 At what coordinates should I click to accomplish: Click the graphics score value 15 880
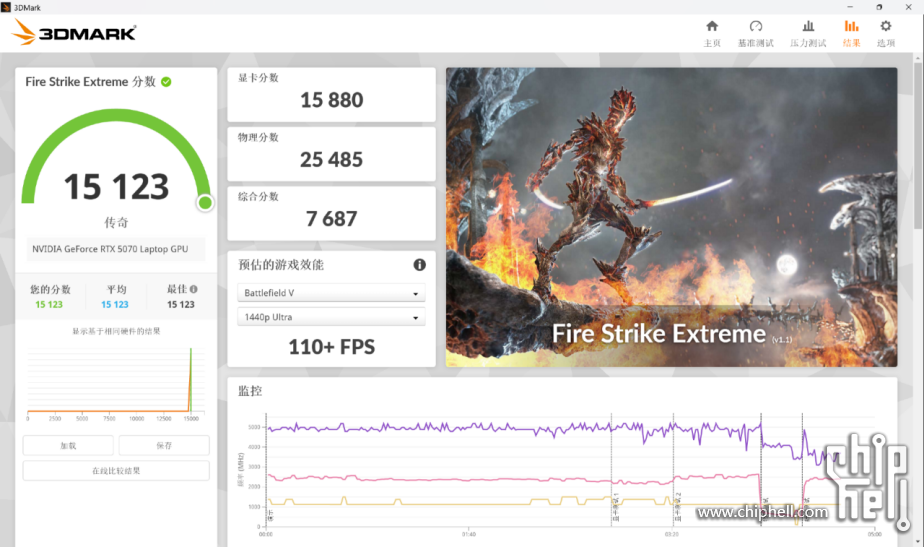(x=331, y=100)
